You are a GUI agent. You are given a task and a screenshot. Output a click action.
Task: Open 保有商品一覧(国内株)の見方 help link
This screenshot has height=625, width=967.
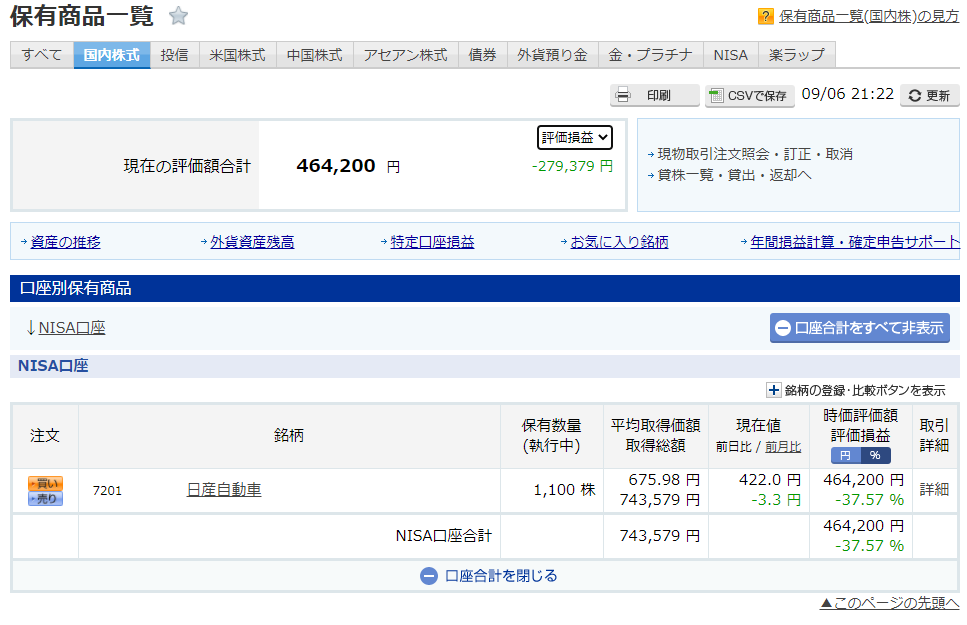(x=869, y=16)
